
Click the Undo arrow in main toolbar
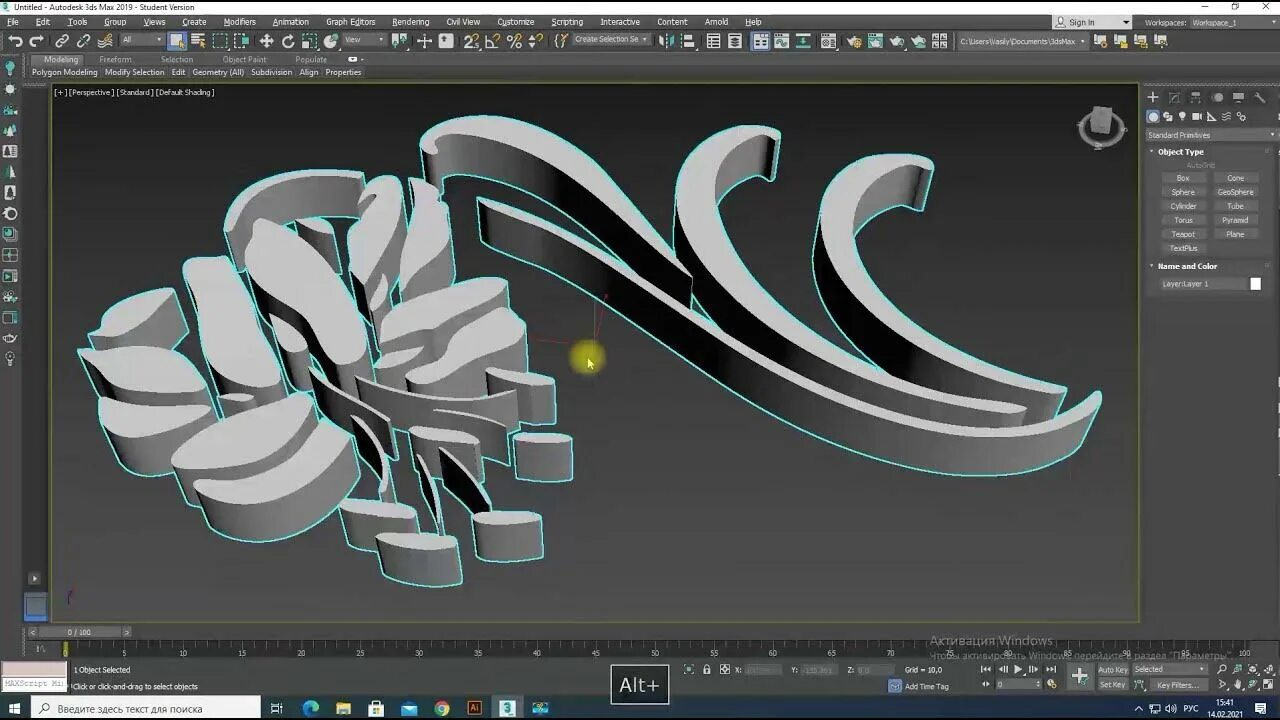point(15,41)
